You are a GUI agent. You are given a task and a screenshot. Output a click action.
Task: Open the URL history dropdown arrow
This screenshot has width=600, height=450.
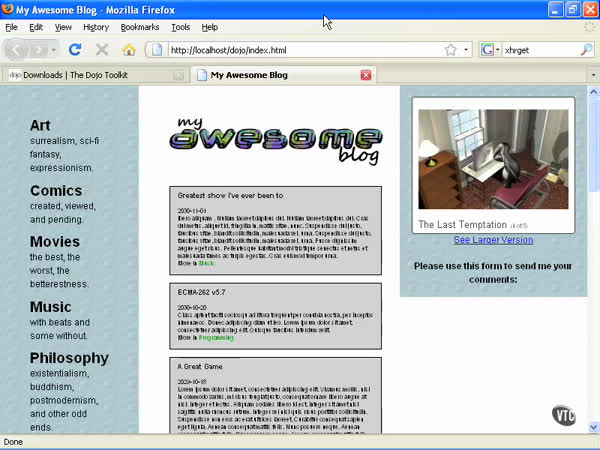[466, 49]
